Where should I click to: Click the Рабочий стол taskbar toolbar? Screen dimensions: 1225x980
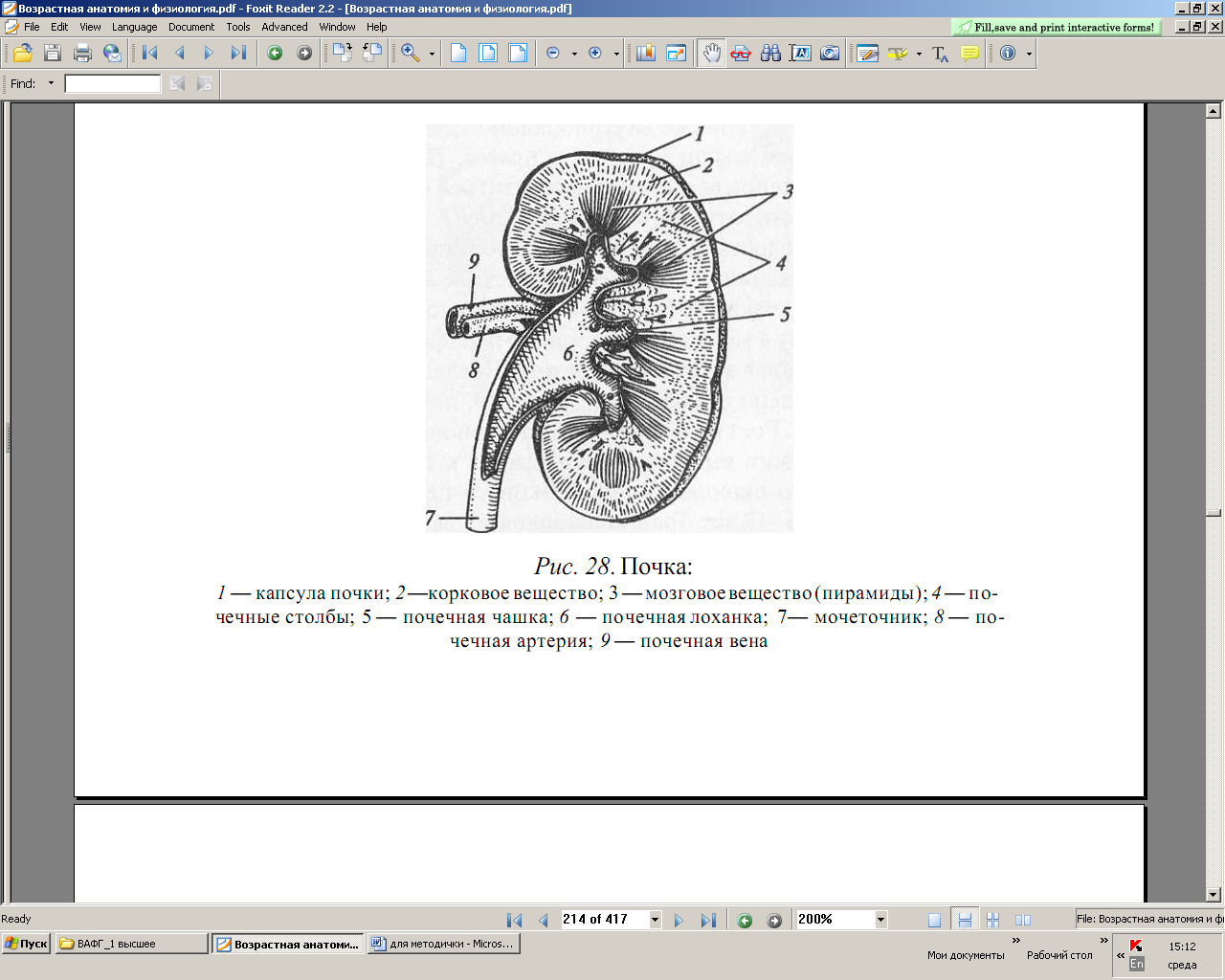click(x=1059, y=955)
